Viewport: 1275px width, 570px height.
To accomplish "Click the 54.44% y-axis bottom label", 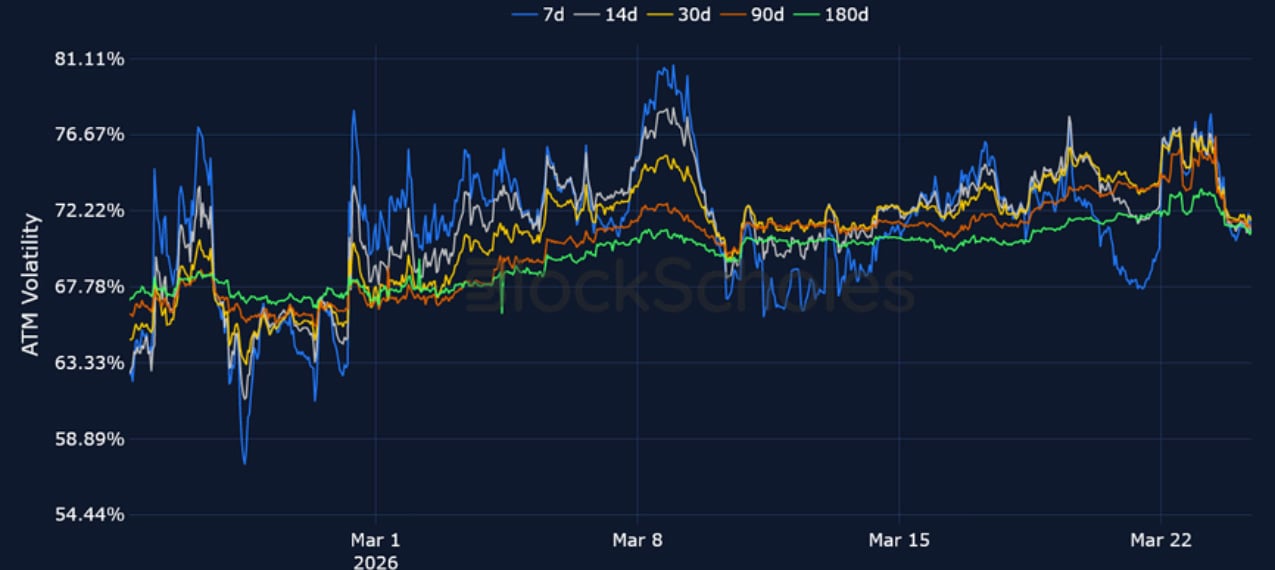I will click(89, 515).
